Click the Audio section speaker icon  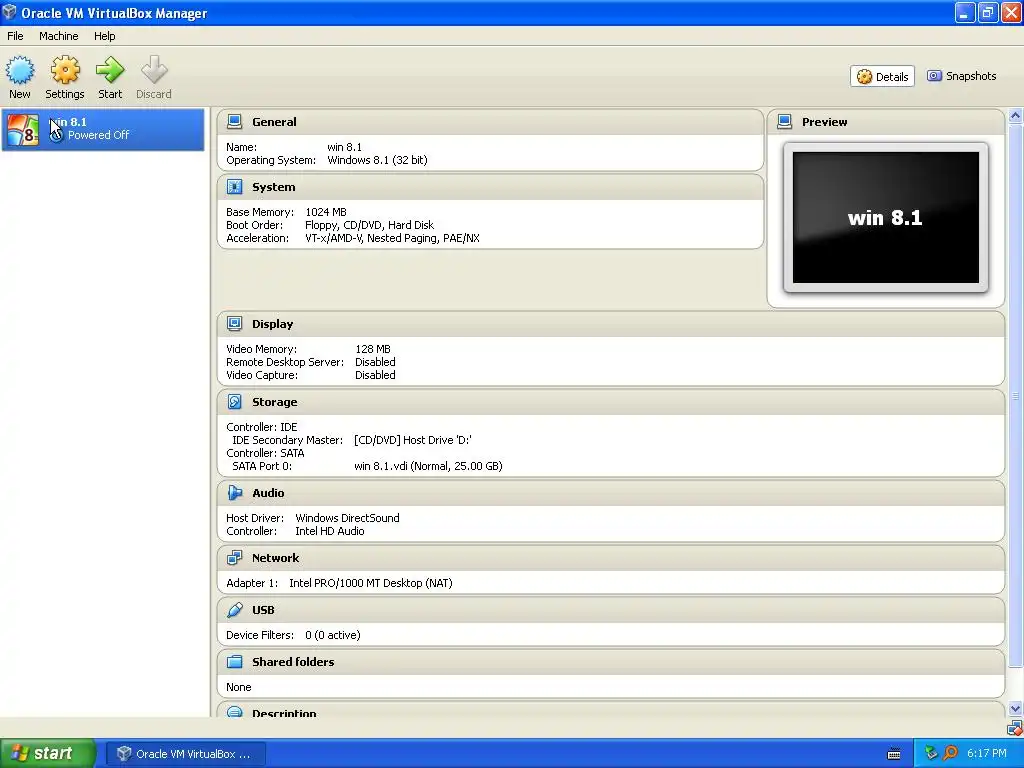[x=234, y=492]
